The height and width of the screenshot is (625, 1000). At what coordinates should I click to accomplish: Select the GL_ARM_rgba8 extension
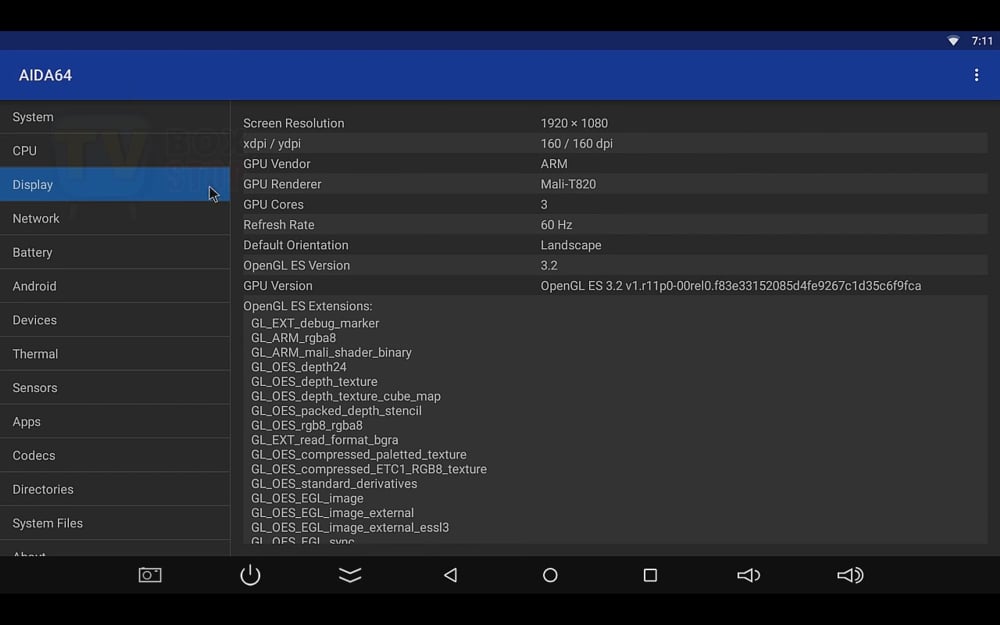(x=293, y=338)
